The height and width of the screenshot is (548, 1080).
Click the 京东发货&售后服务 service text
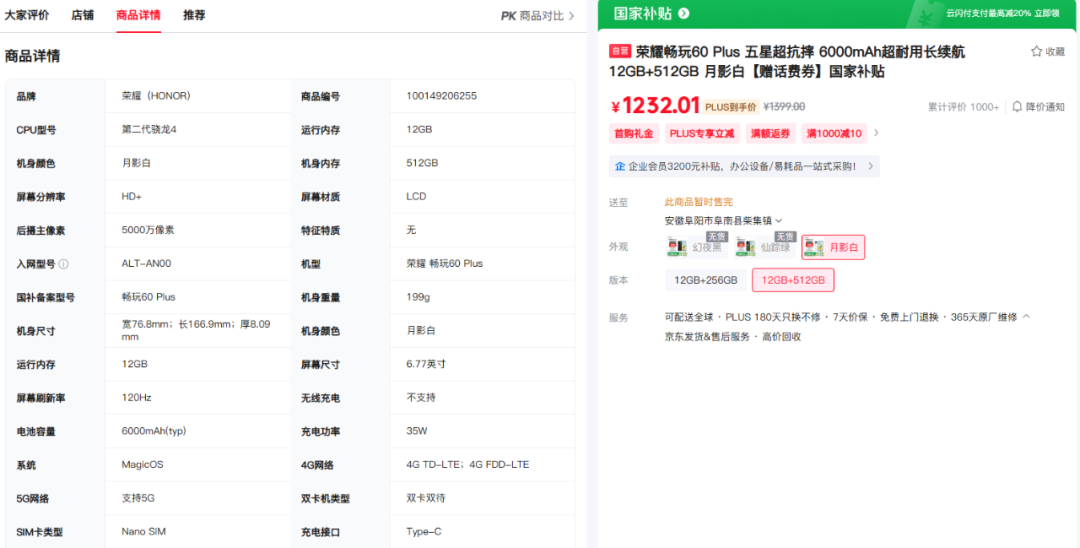tap(707, 337)
